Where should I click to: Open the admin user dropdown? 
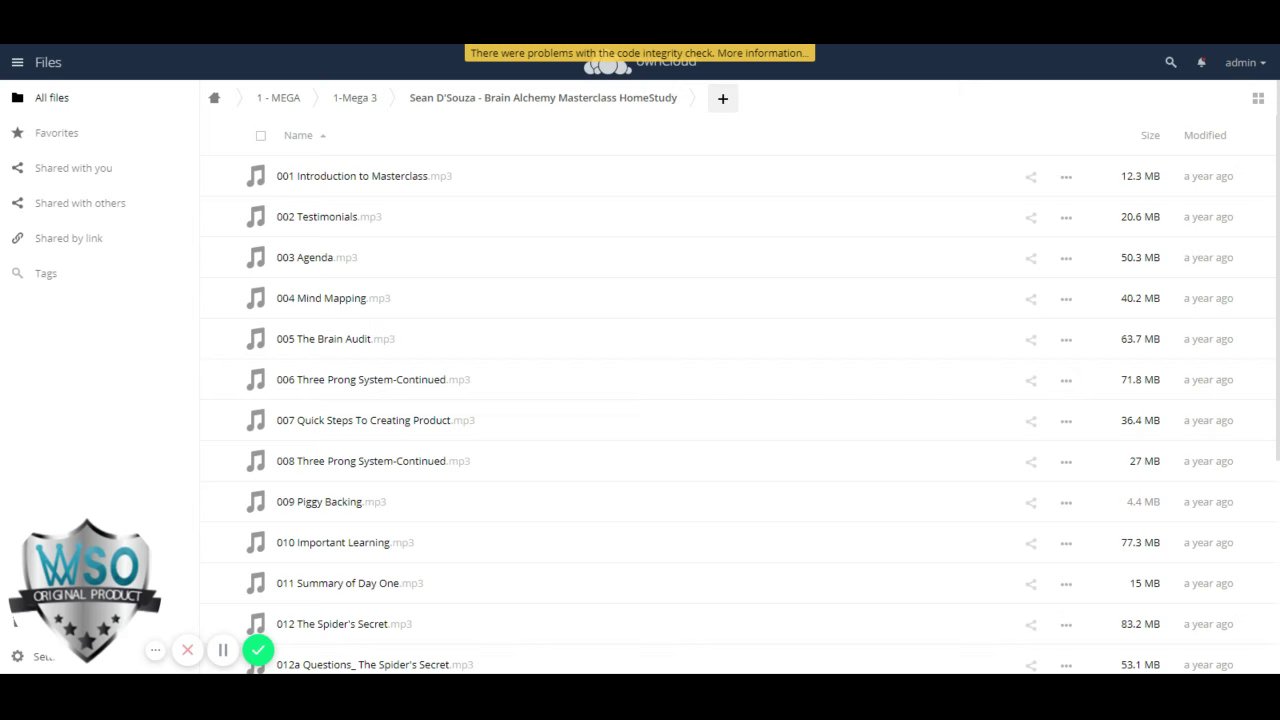1245,62
